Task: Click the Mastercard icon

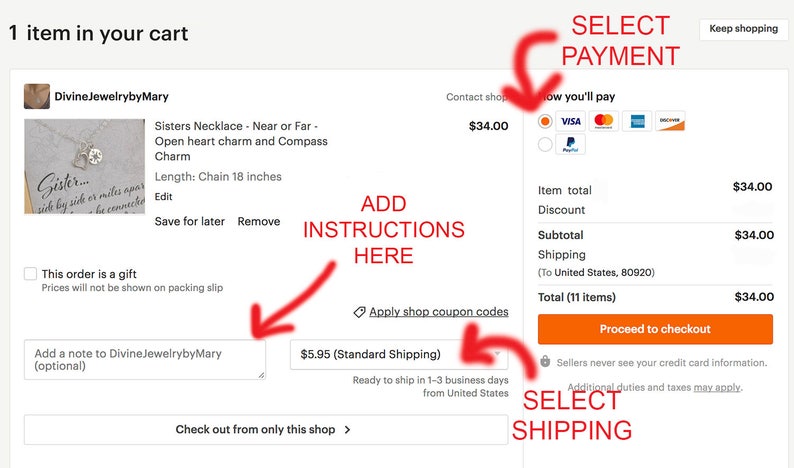Action: coord(604,121)
